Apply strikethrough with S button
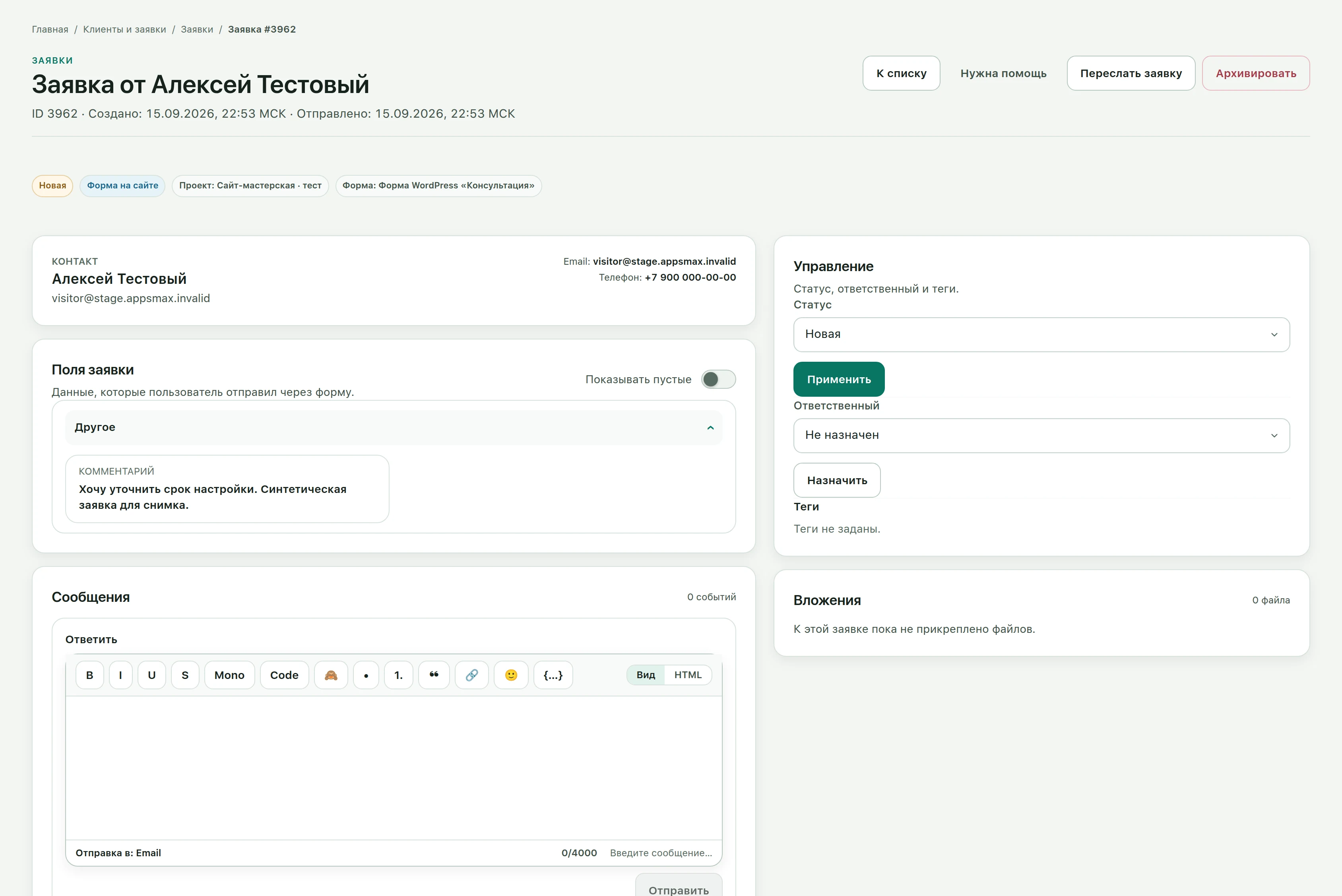 185,675
